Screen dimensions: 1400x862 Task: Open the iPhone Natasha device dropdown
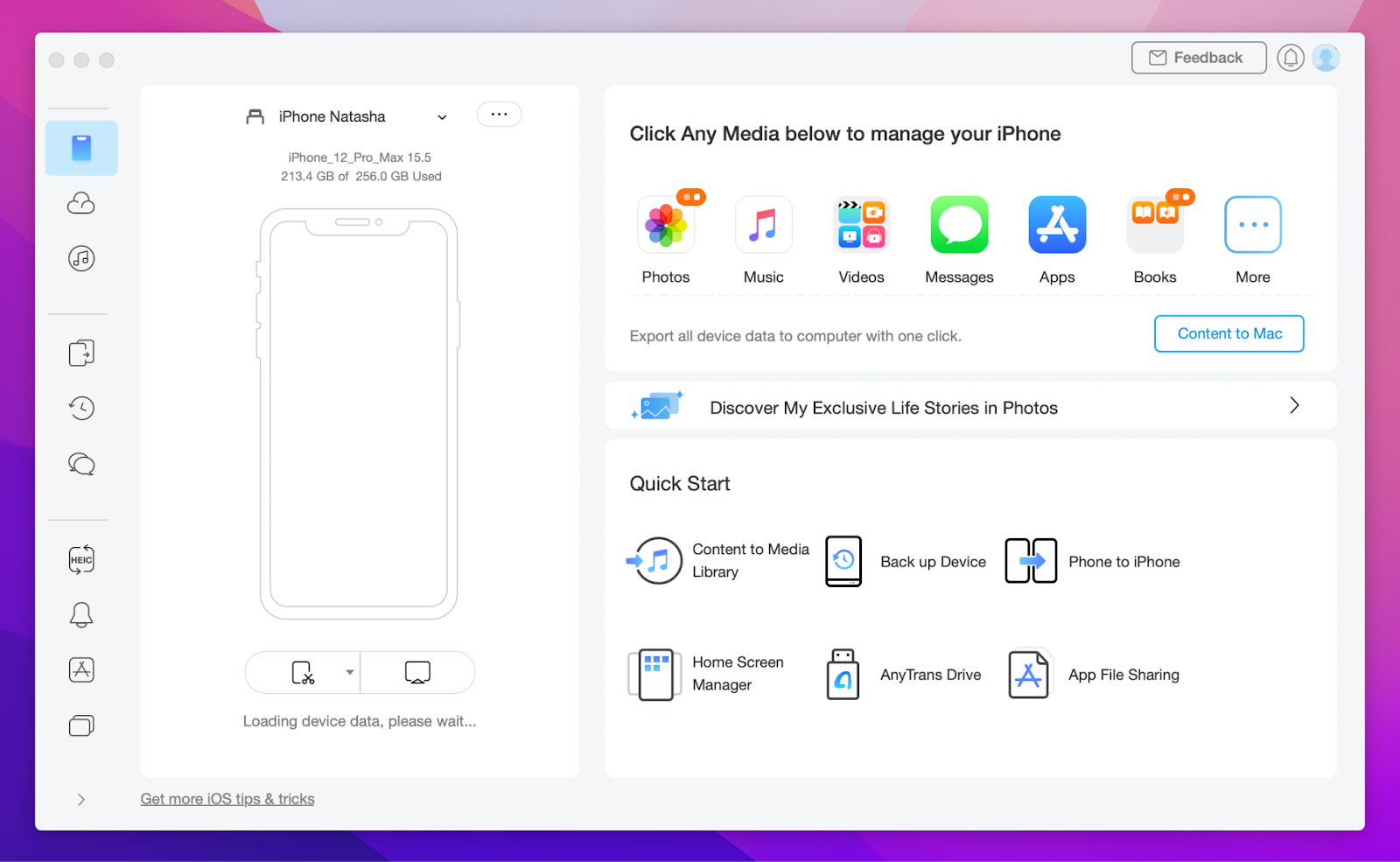pos(347,116)
